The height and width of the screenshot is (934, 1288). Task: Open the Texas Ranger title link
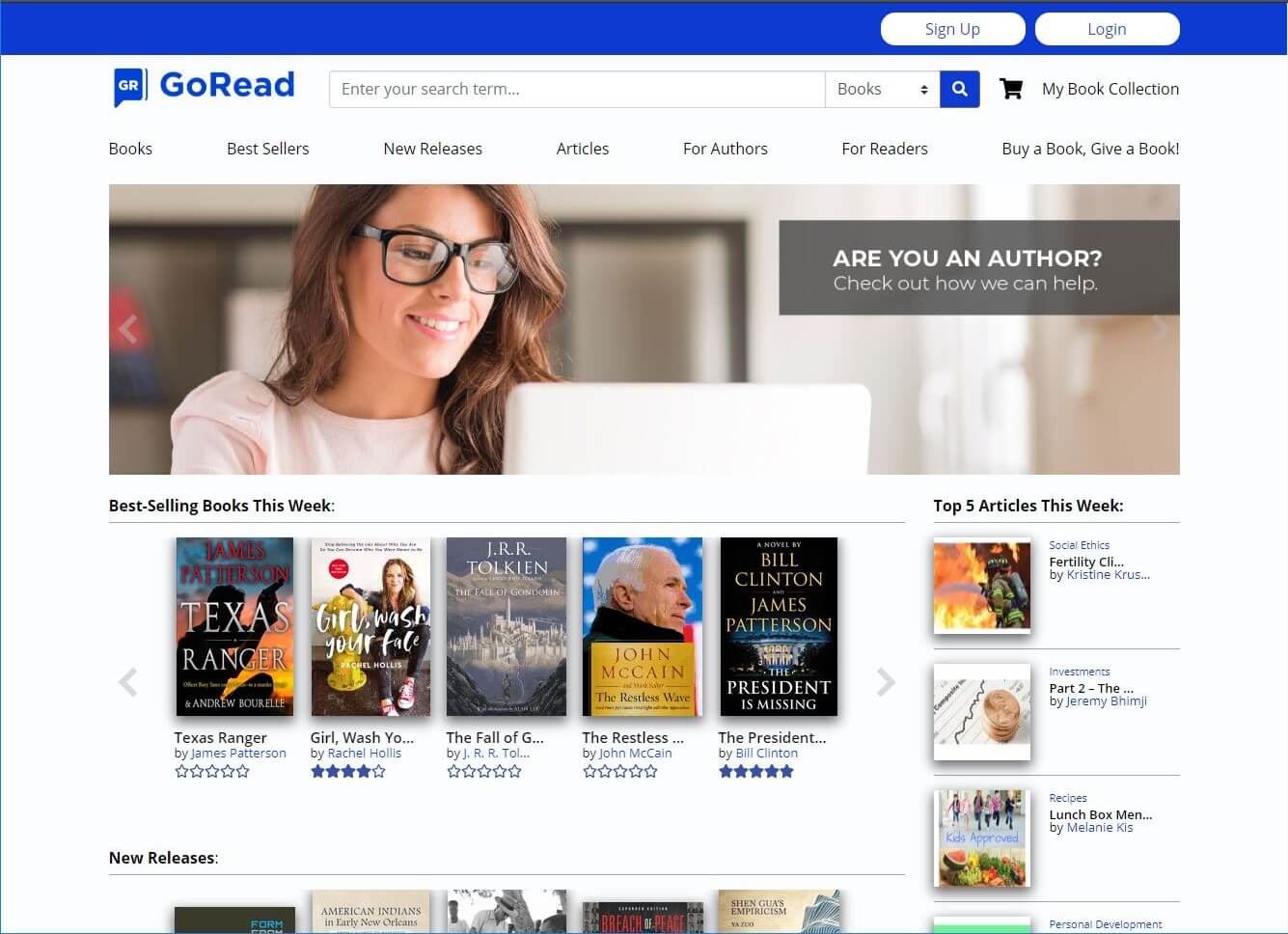tap(220, 737)
